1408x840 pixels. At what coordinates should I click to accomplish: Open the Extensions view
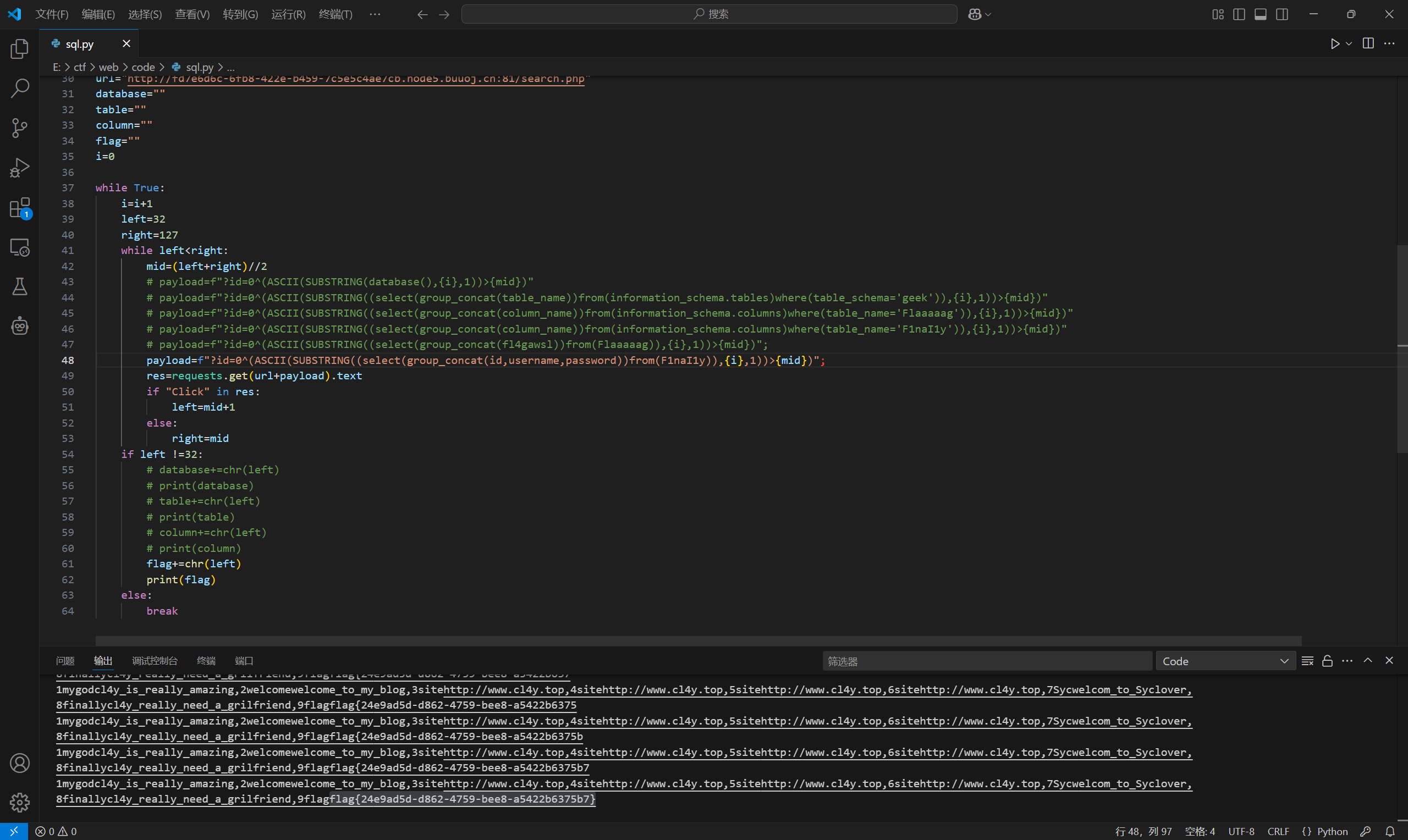[19, 208]
